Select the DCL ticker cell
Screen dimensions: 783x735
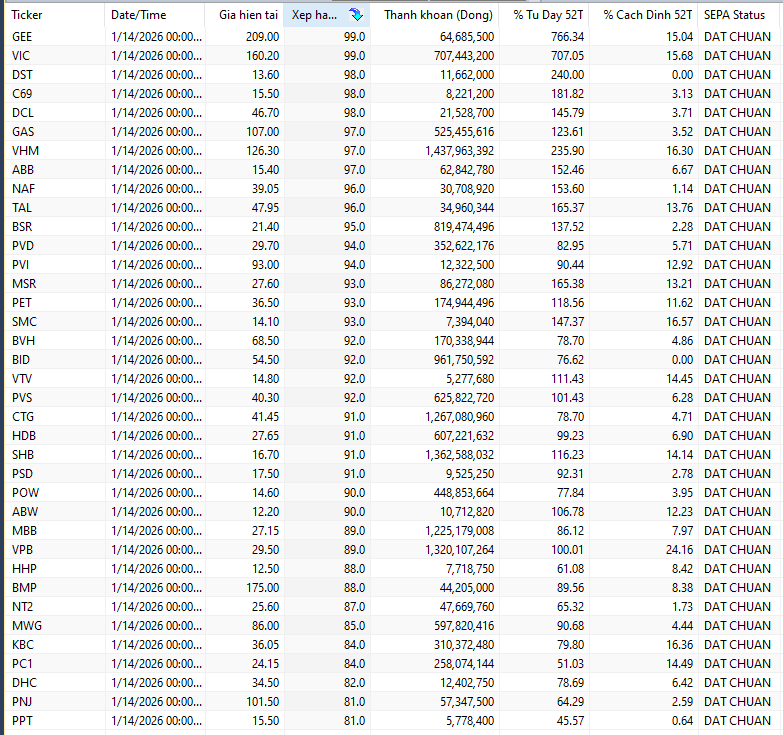click(23, 112)
